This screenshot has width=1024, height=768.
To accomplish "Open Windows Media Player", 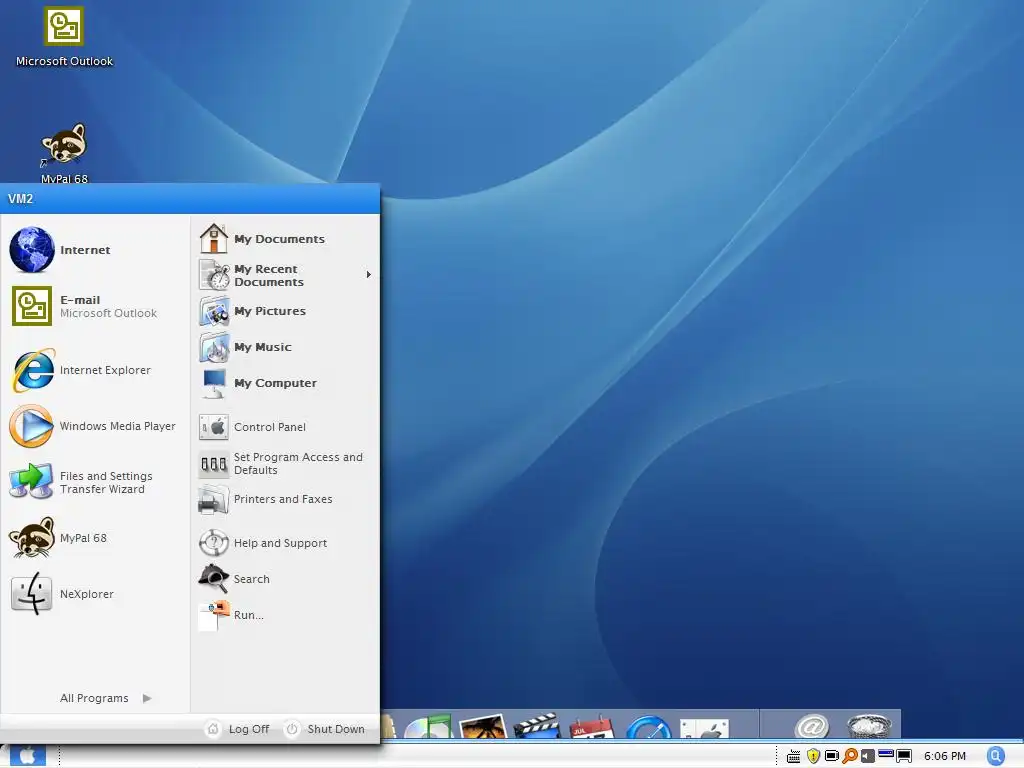I will [x=95, y=426].
